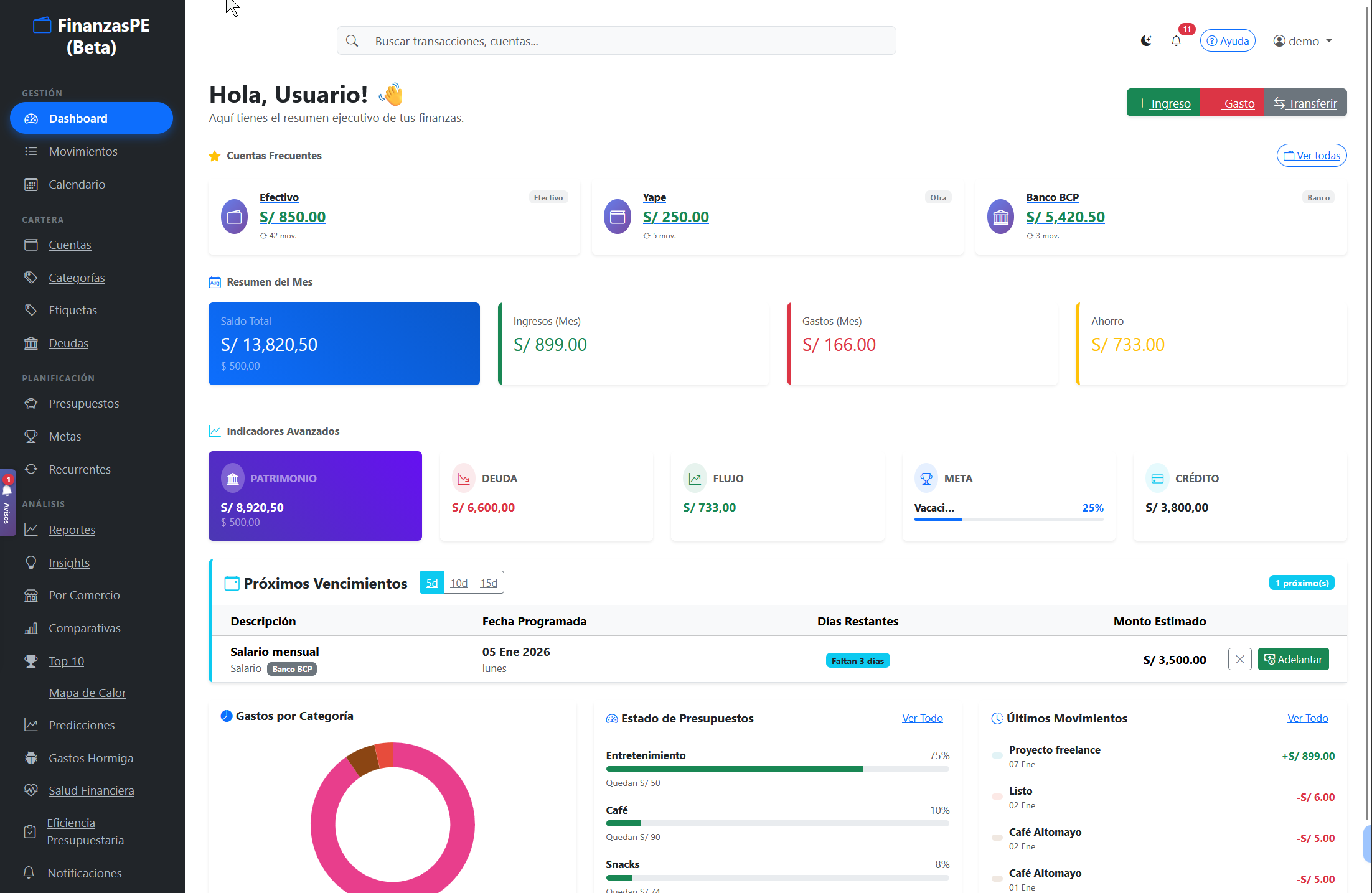Click Ver Todo in Últimos Movimientos
Screen dimensions: 1372x893
click(x=1308, y=718)
